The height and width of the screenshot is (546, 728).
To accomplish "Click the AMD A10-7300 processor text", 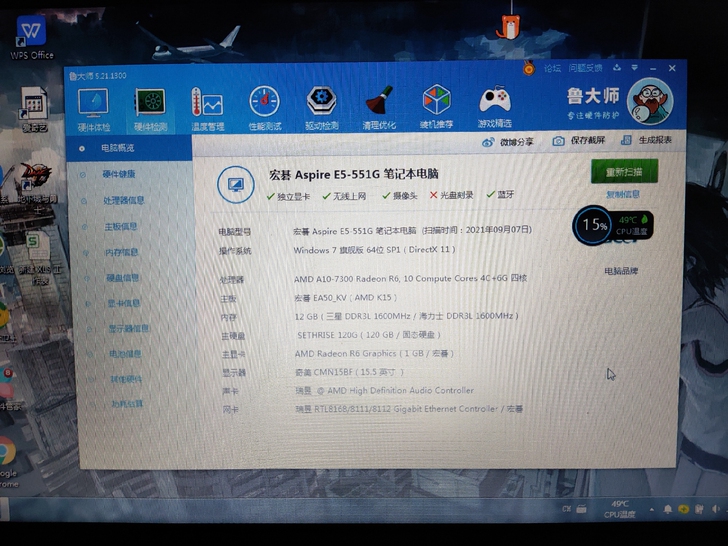I will point(410,279).
